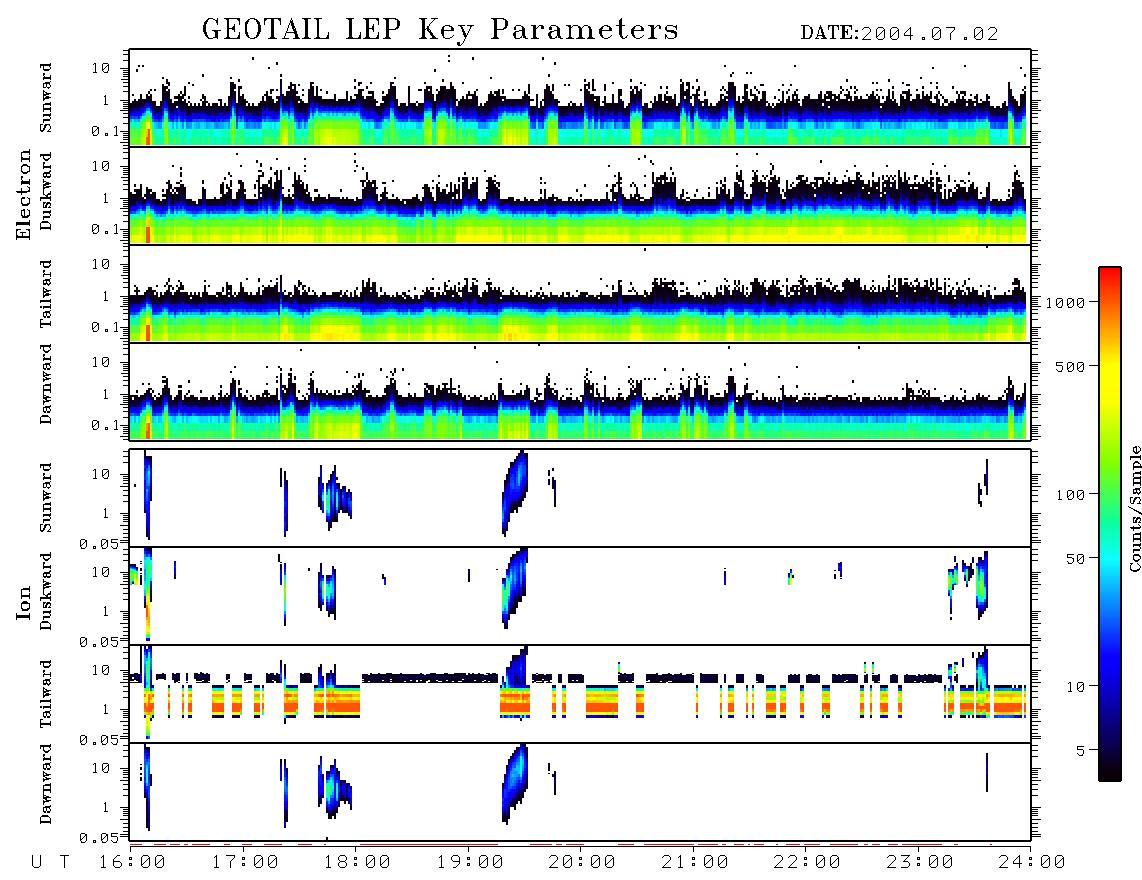This screenshot has width=1142, height=880.
Task: Select the DATE:2004.07.02 label
Action: [x=899, y=34]
